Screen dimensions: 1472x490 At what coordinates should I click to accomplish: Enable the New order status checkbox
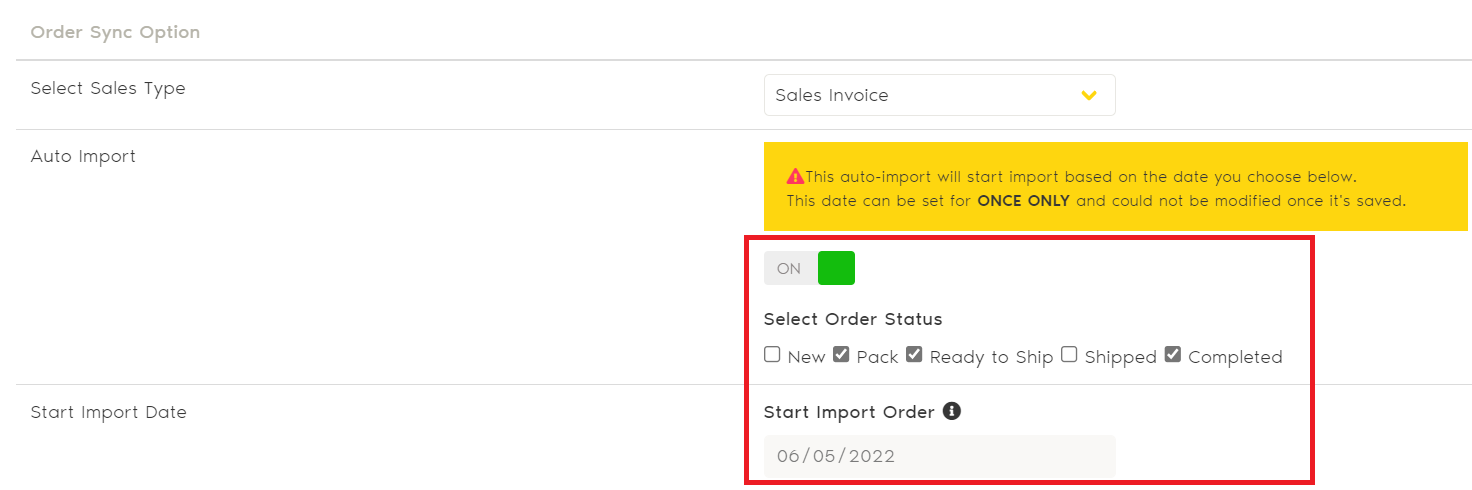click(x=772, y=355)
